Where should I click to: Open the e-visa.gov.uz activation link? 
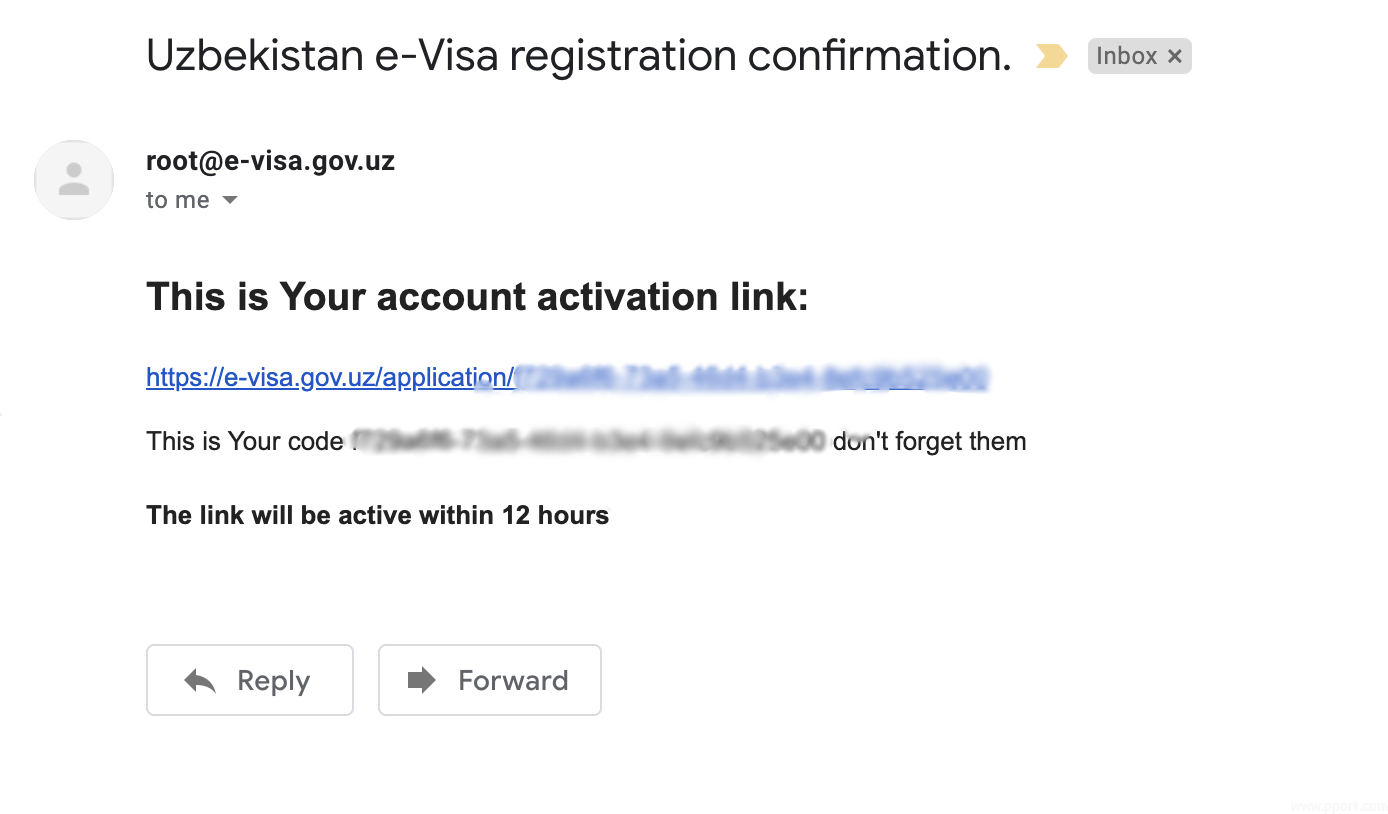click(x=330, y=378)
